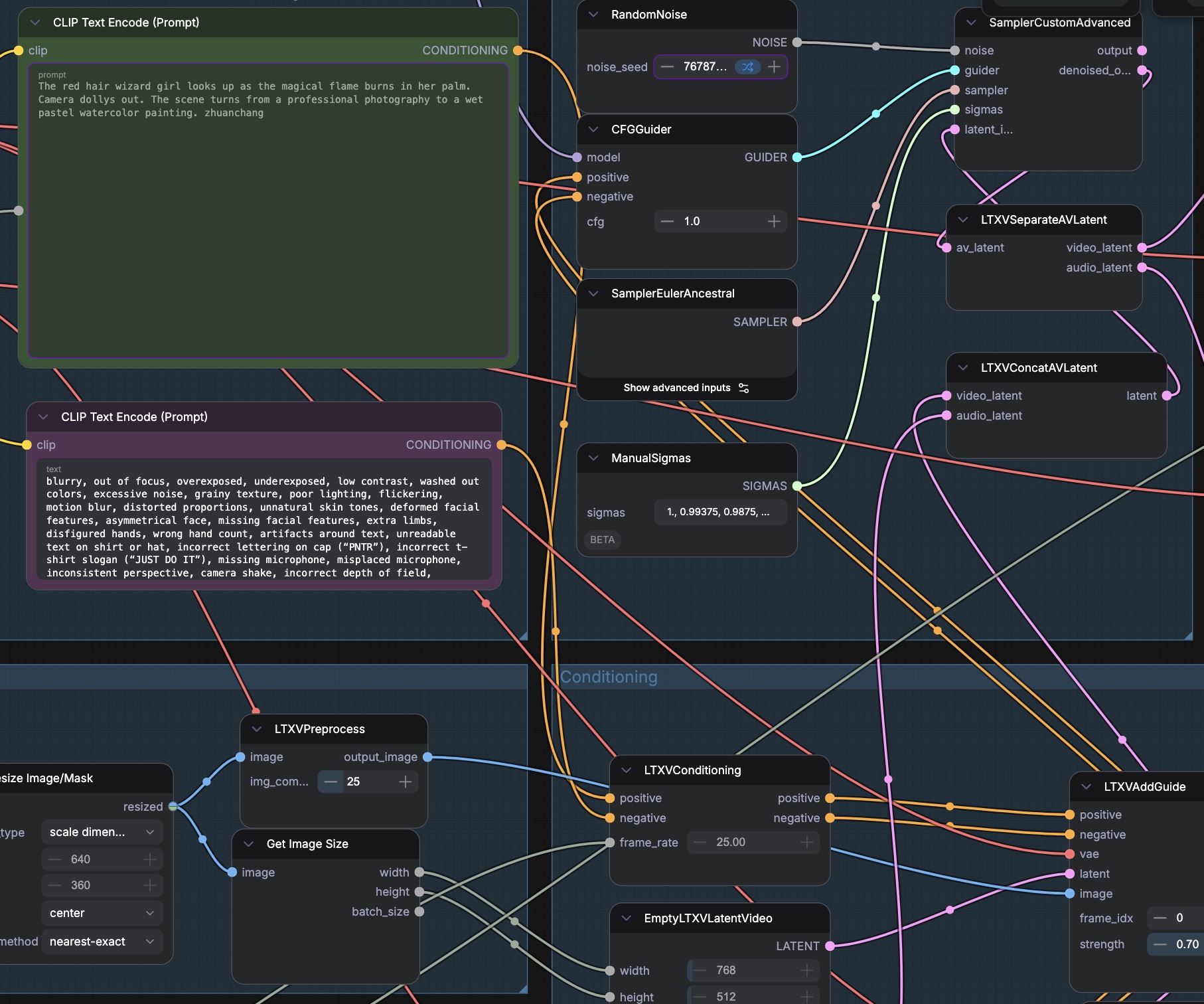Collapse the ManualSigmas node
1204x1004 pixels.
[594, 458]
